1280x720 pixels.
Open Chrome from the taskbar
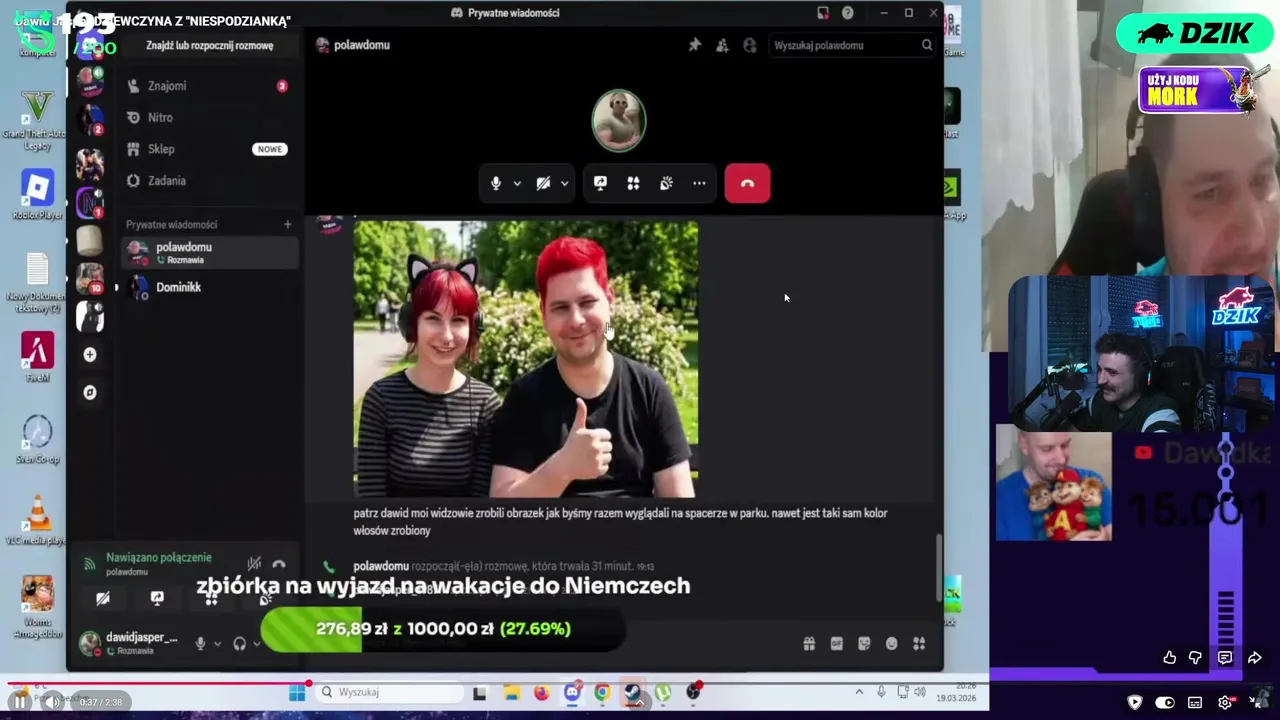click(602, 692)
